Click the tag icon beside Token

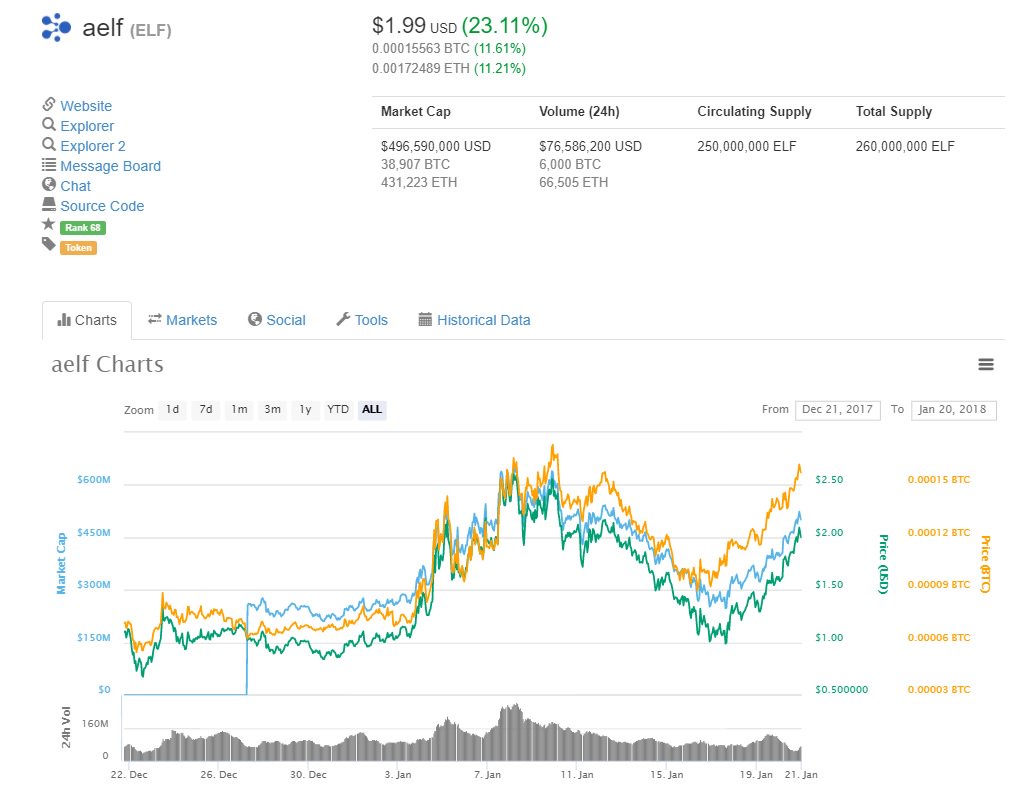point(49,244)
